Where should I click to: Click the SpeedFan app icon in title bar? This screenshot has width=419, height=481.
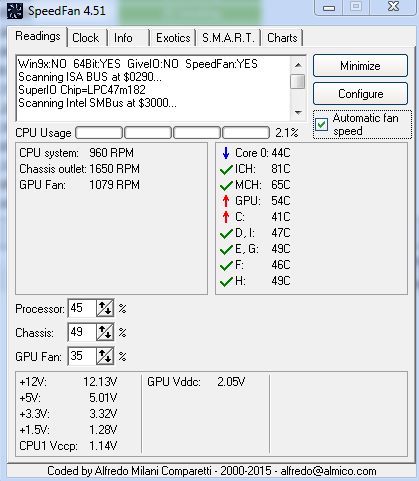pos(15,11)
